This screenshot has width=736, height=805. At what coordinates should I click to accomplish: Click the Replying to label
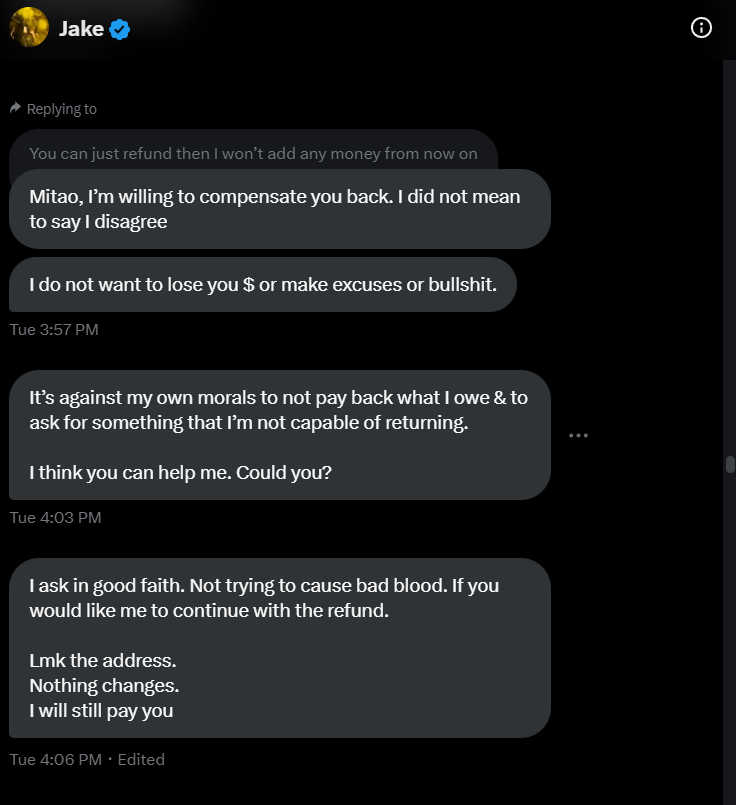[62, 109]
